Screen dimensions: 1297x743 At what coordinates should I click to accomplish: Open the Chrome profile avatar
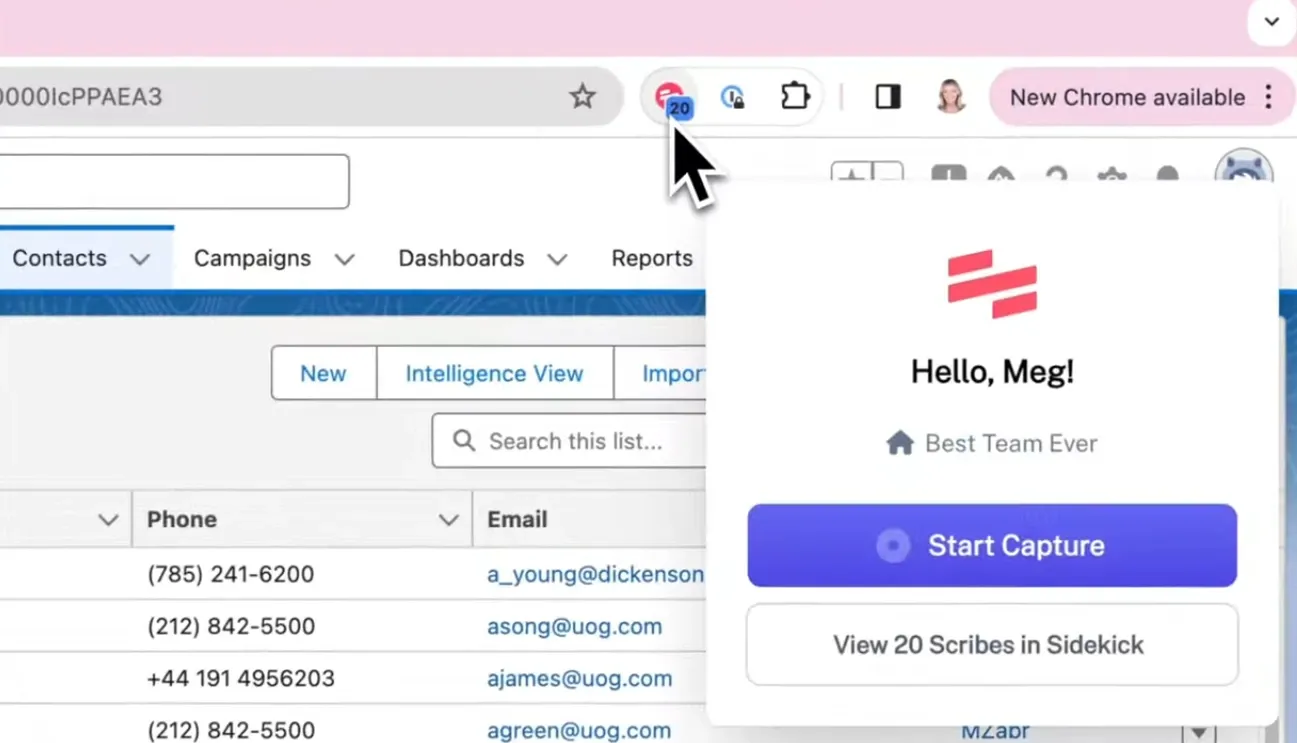[950, 96]
